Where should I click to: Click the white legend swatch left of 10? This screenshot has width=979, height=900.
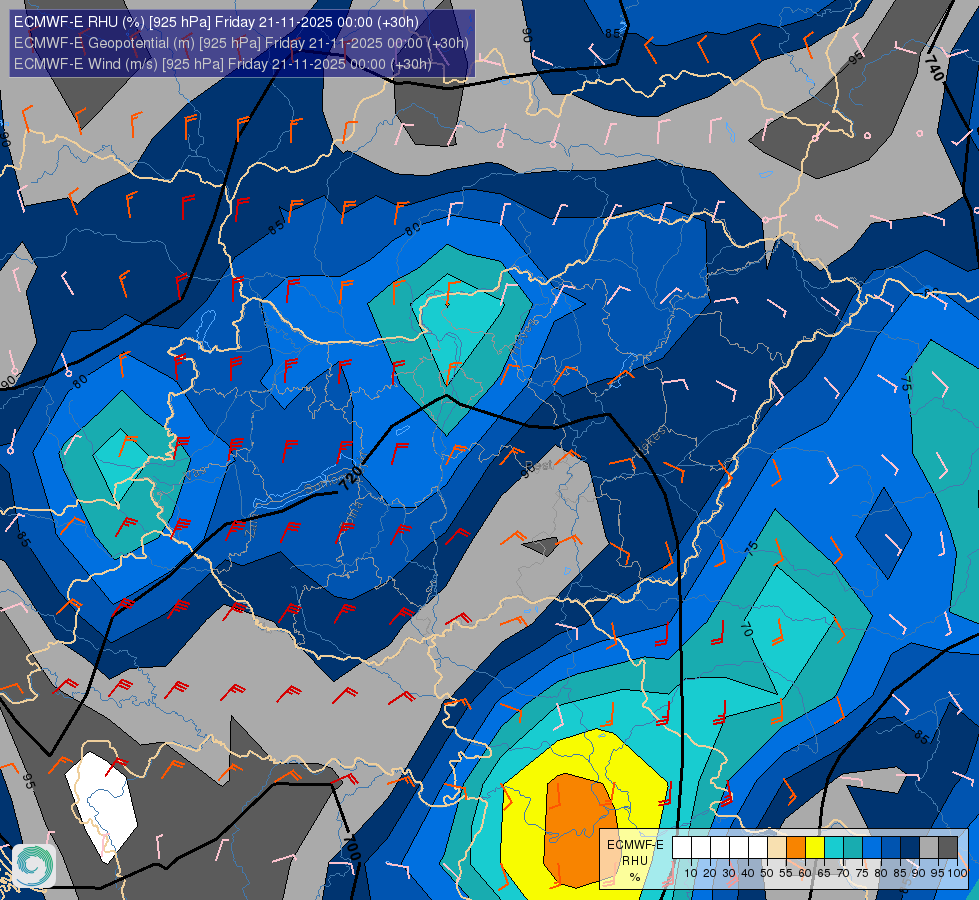click(682, 847)
